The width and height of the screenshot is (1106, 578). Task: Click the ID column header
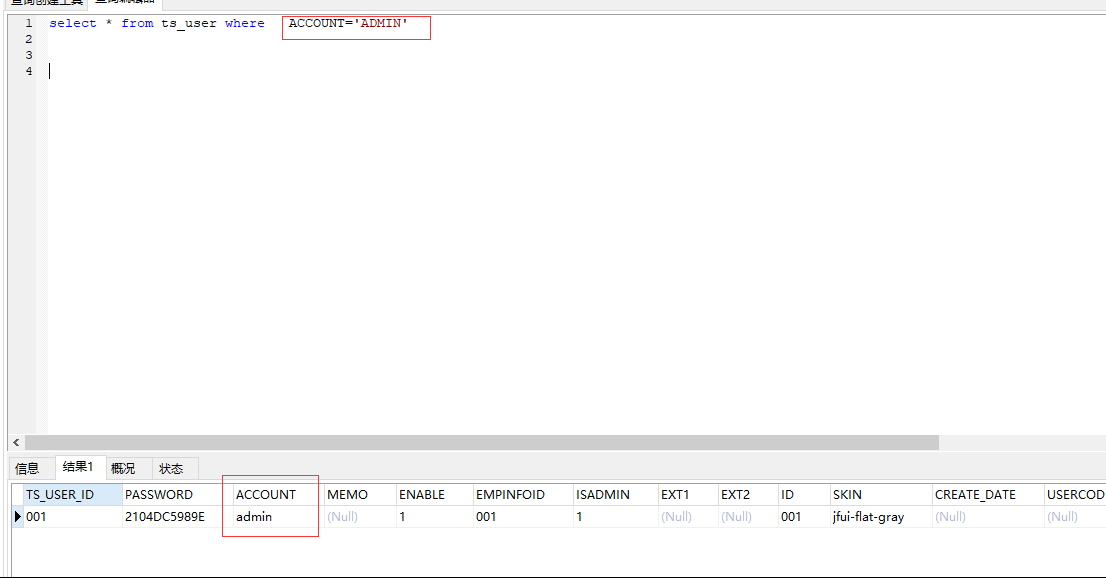pos(803,495)
